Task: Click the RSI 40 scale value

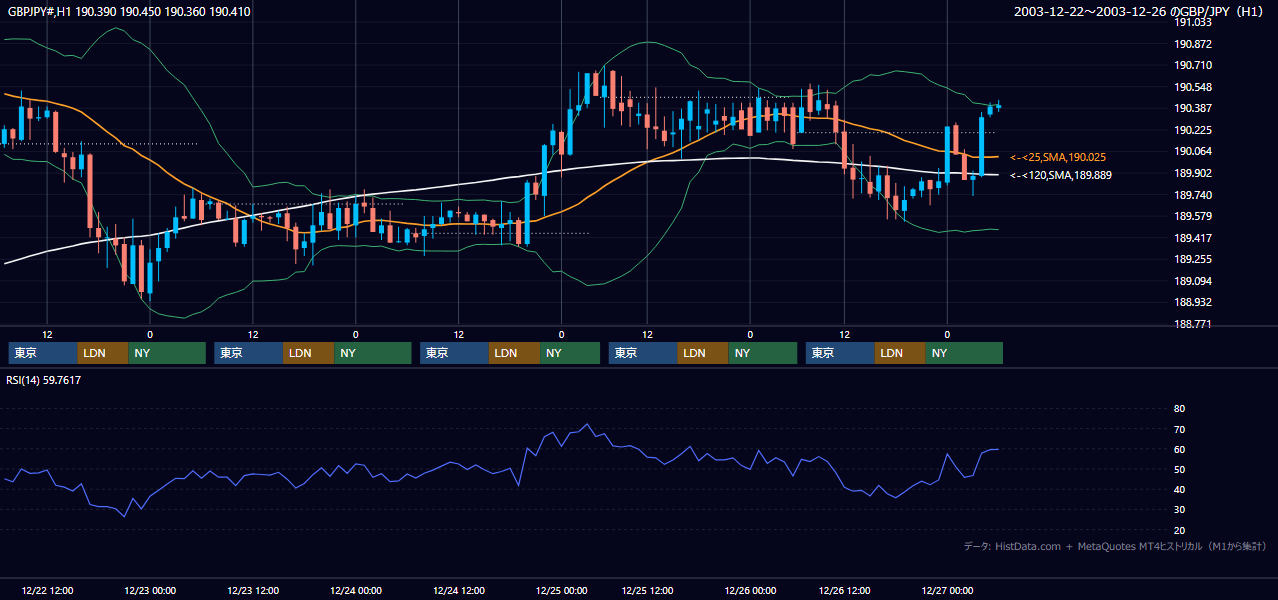Action: (x=1179, y=489)
